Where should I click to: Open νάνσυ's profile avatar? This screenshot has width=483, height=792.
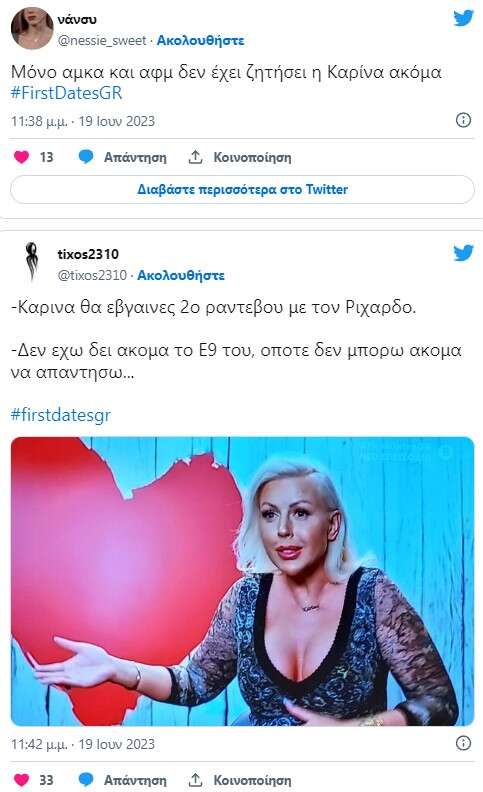click(32, 28)
